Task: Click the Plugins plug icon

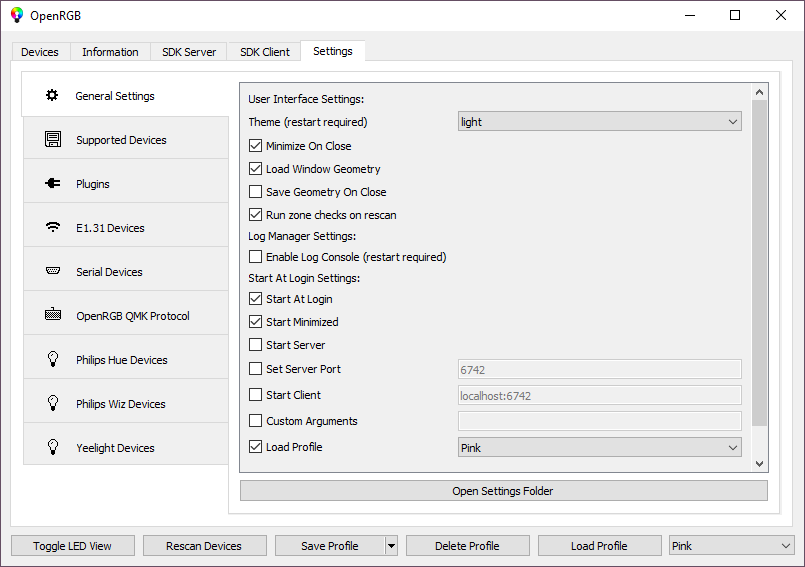Action: tap(53, 184)
